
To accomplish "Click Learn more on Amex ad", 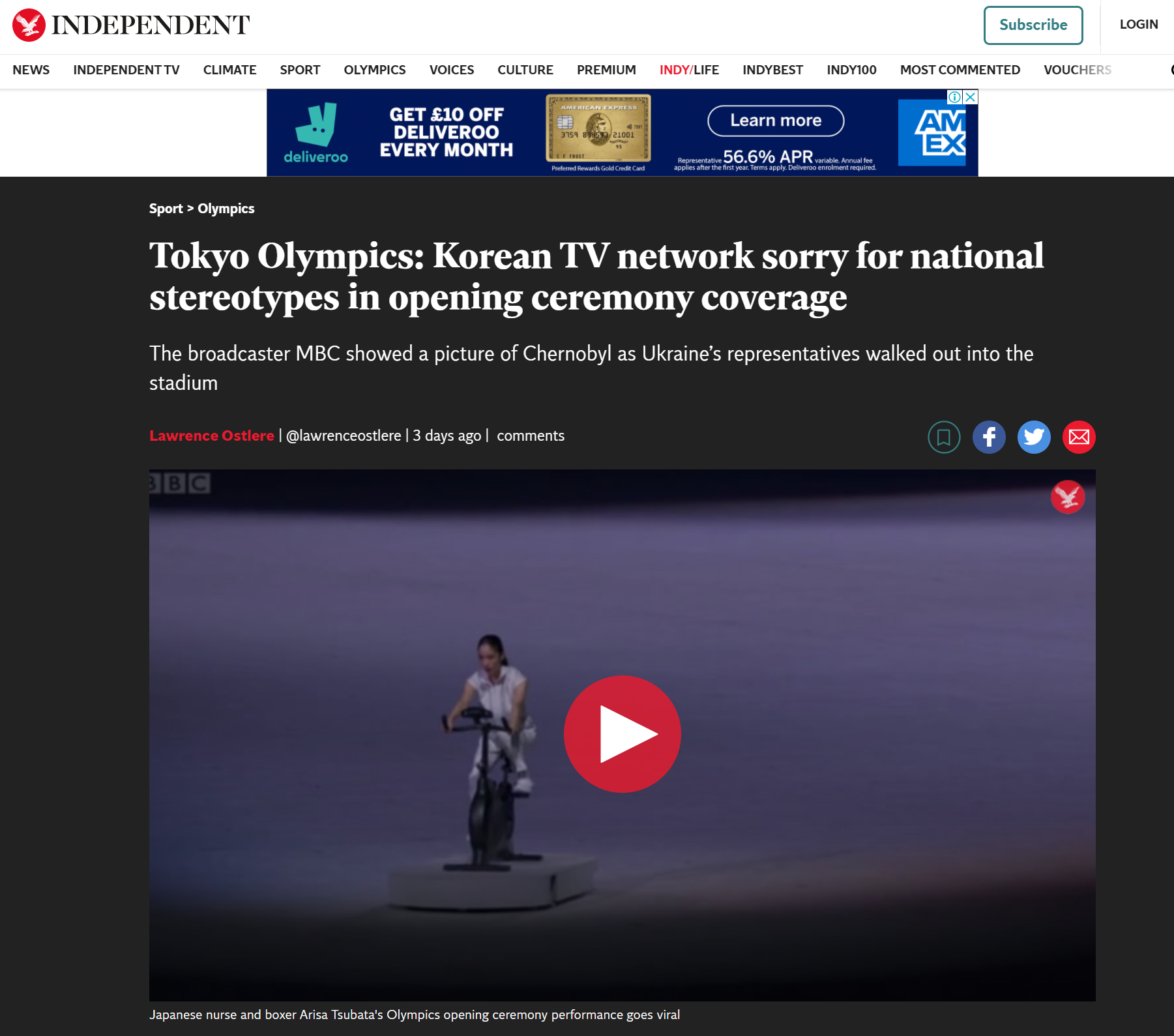I will pos(776,121).
